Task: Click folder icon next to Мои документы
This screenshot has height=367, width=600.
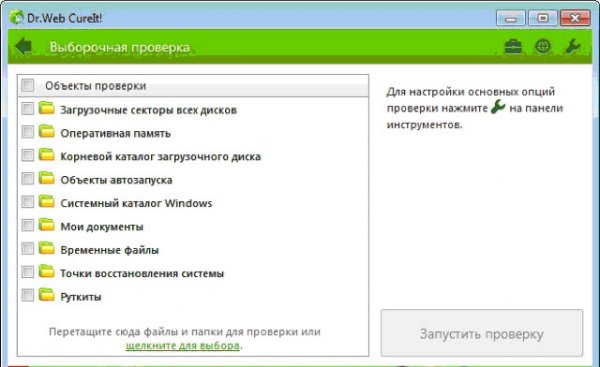Action: (47, 225)
